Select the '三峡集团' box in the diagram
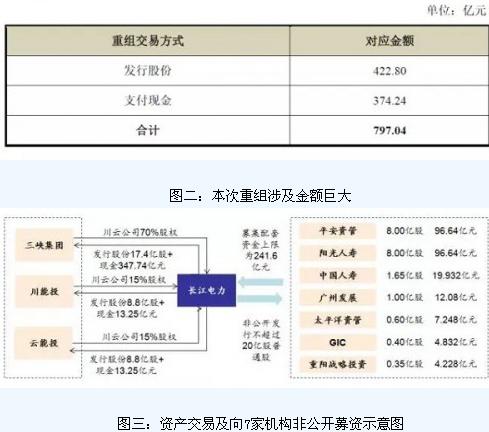The width and height of the screenshot is (489, 432). coord(44,245)
